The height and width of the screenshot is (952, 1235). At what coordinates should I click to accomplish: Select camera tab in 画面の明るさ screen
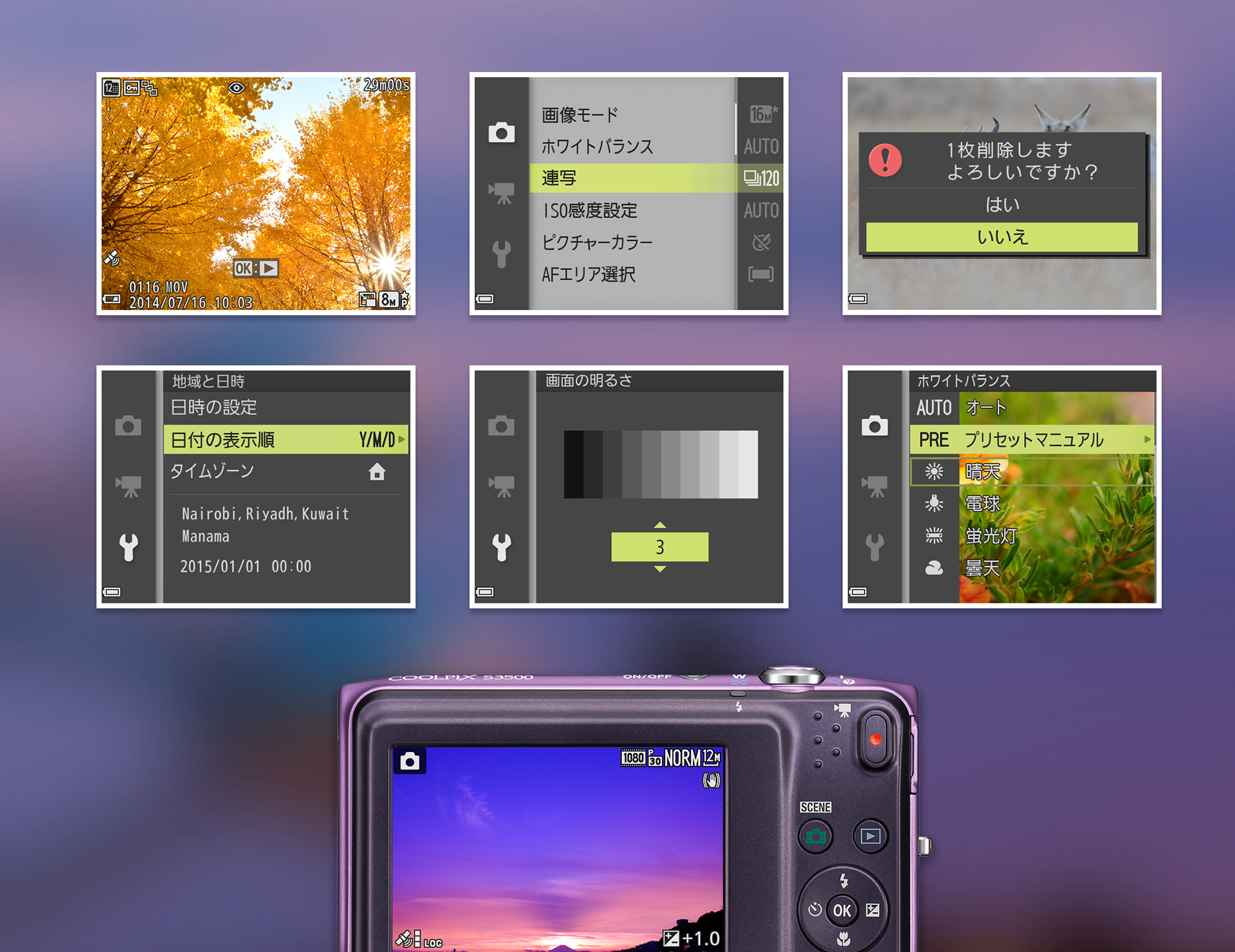click(502, 425)
